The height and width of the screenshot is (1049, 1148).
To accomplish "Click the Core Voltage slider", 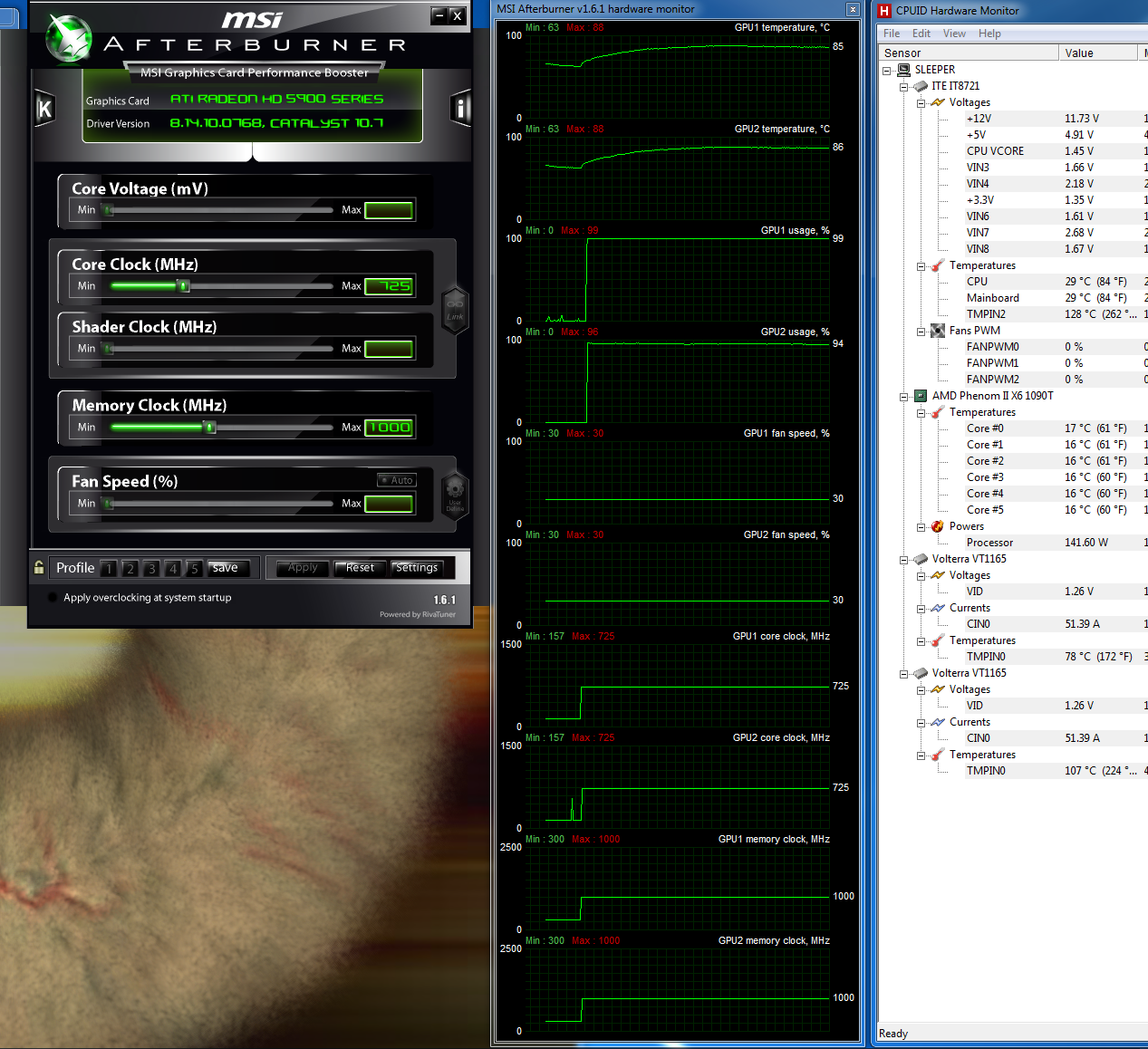I will (x=218, y=210).
